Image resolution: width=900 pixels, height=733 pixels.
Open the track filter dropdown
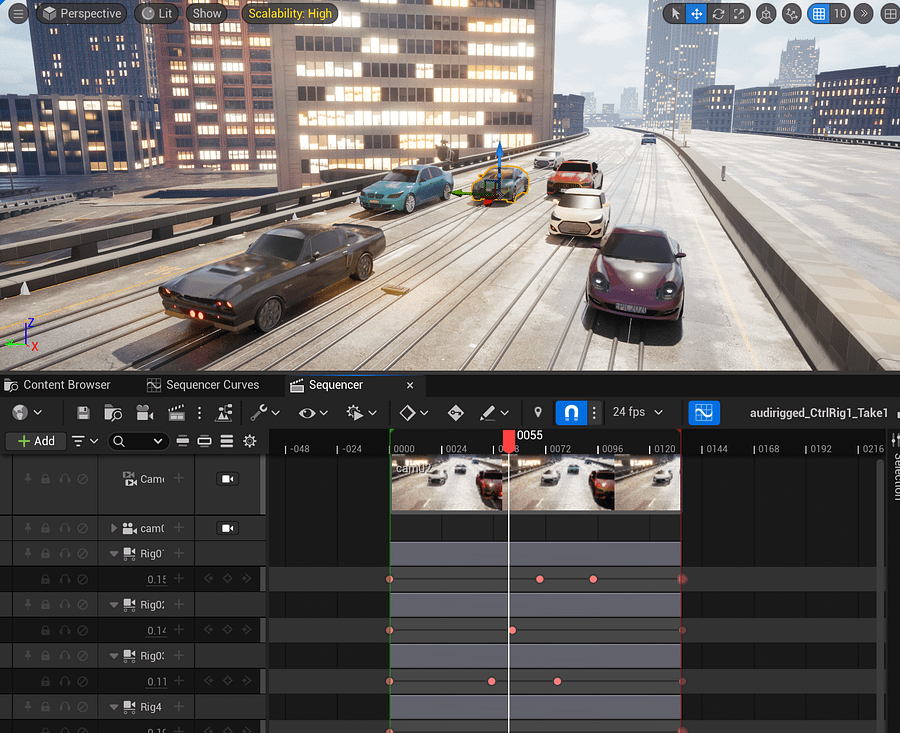(x=84, y=441)
